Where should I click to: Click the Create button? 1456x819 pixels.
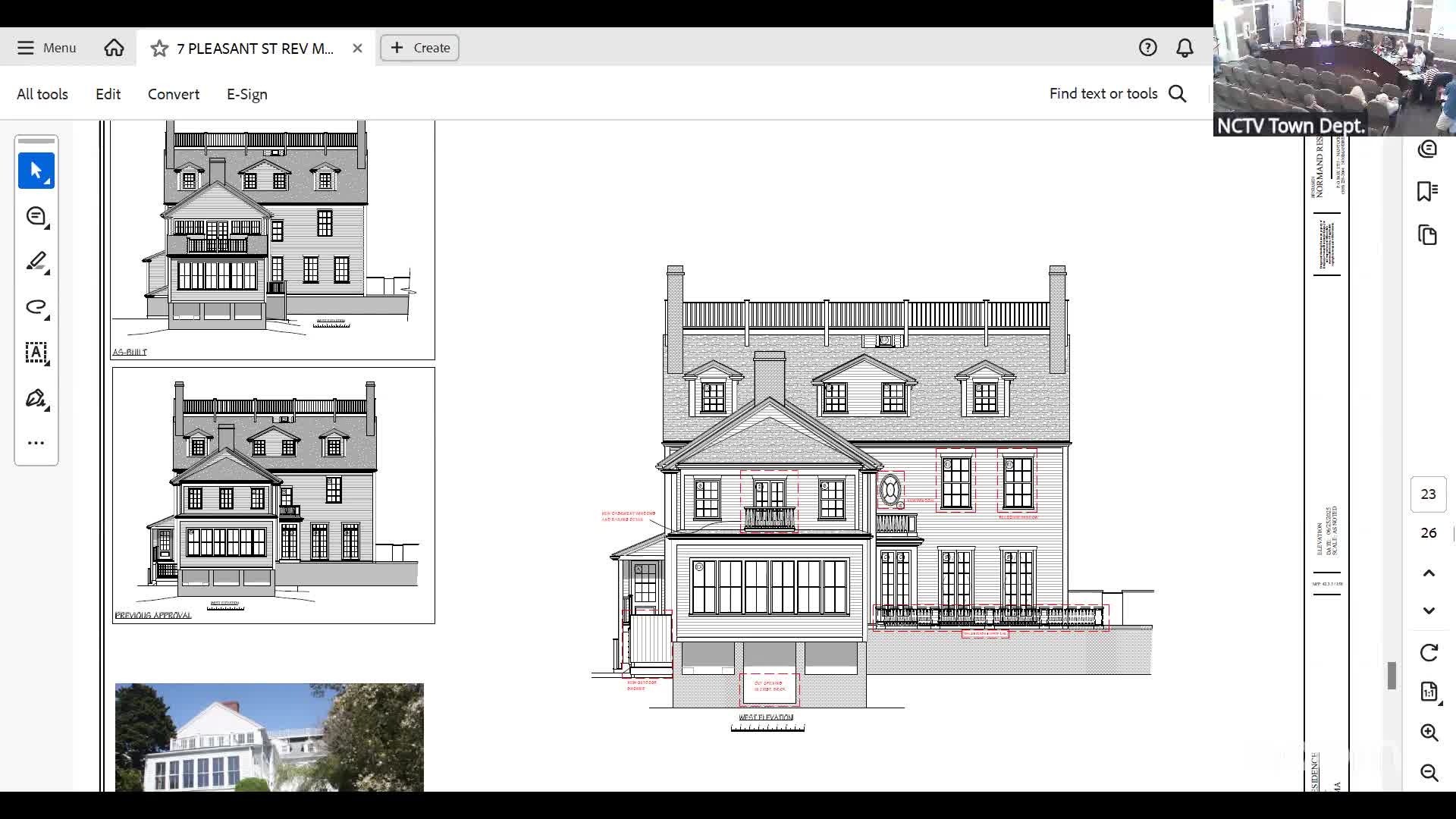pyautogui.click(x=419, y=48)
